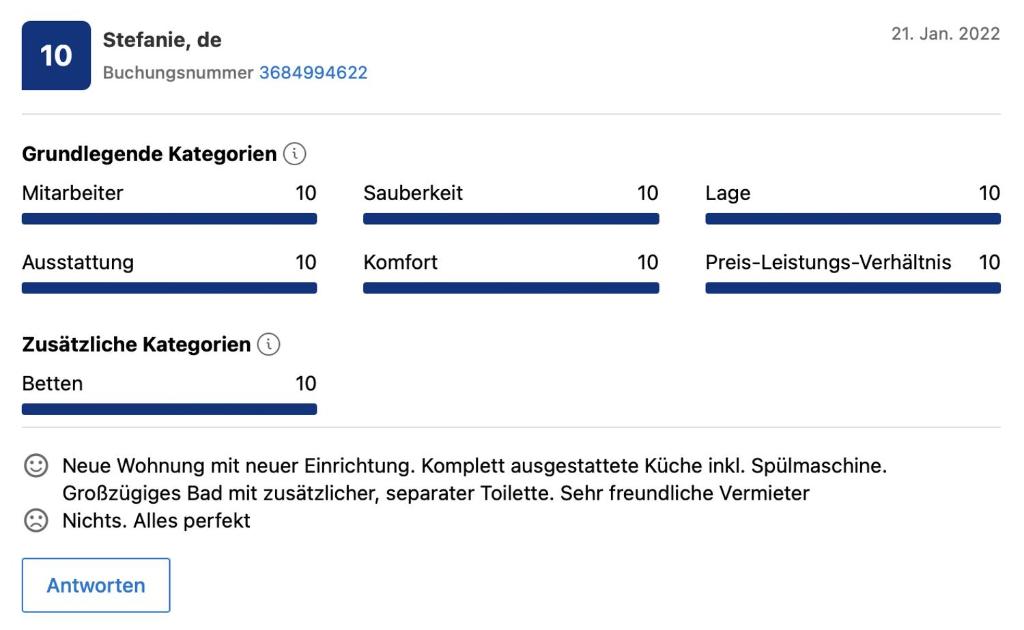Click the happy smiley face icon
The width and height of the screenshot is (1024, 630).
click(36, 465)
